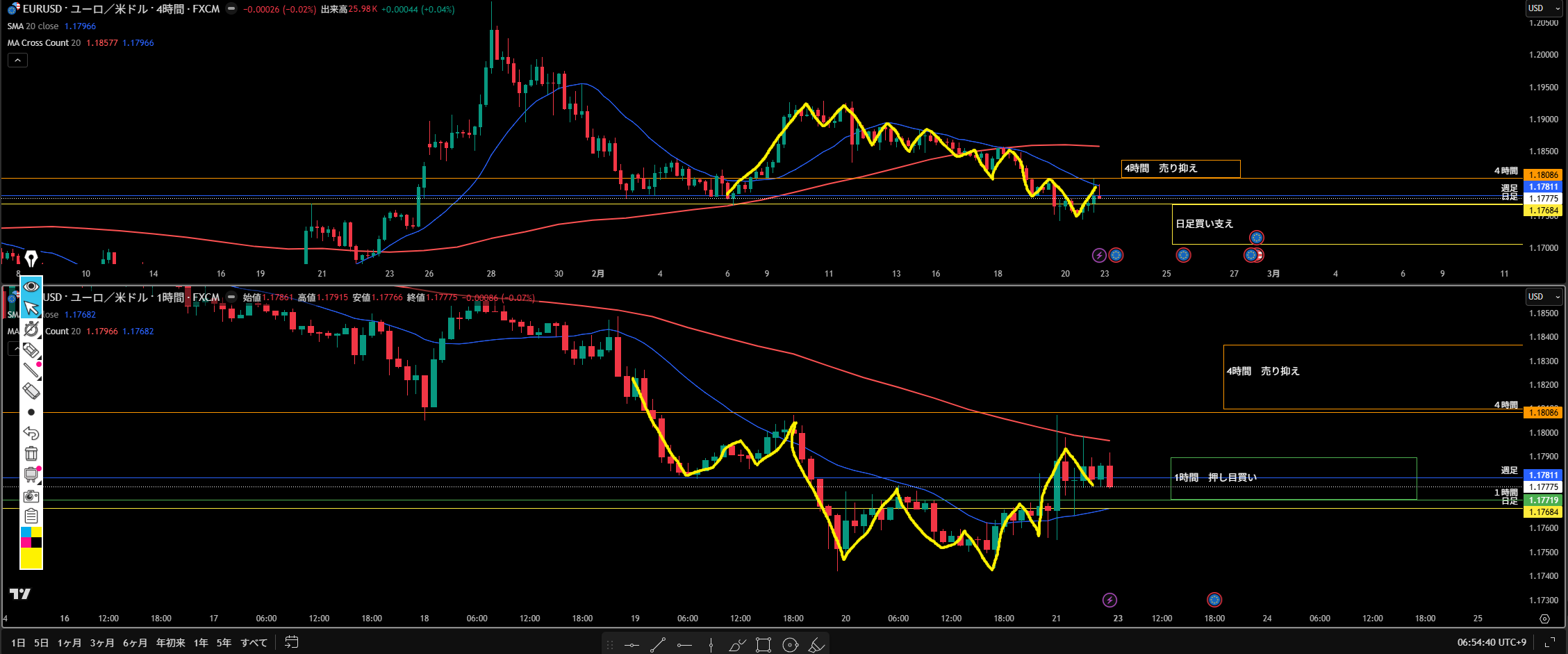Select the vertical line tool
1568x654 pixels.
coord(711,645)
